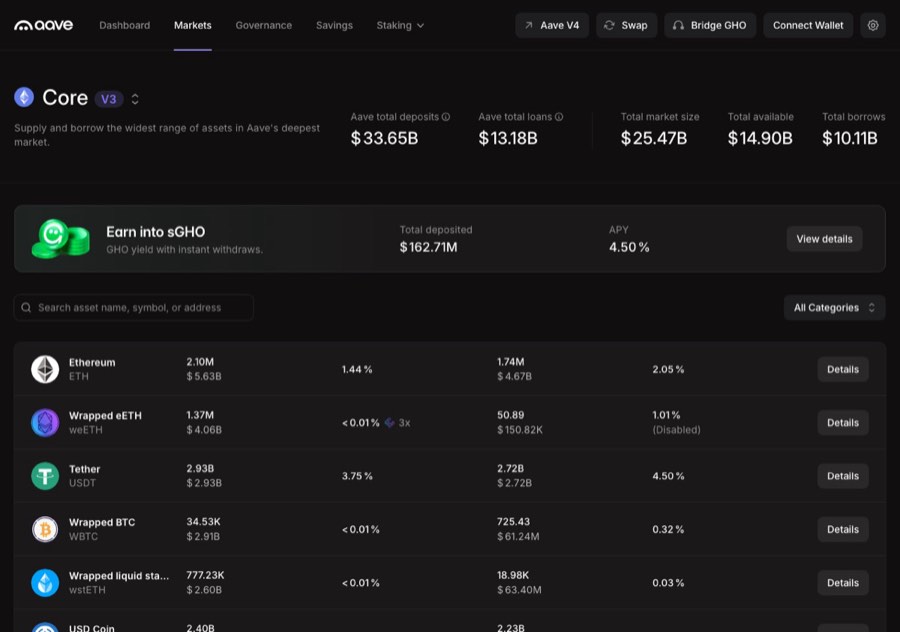Click the V3 version badge
The image size is (900, 632).
(x=109, y=99)
